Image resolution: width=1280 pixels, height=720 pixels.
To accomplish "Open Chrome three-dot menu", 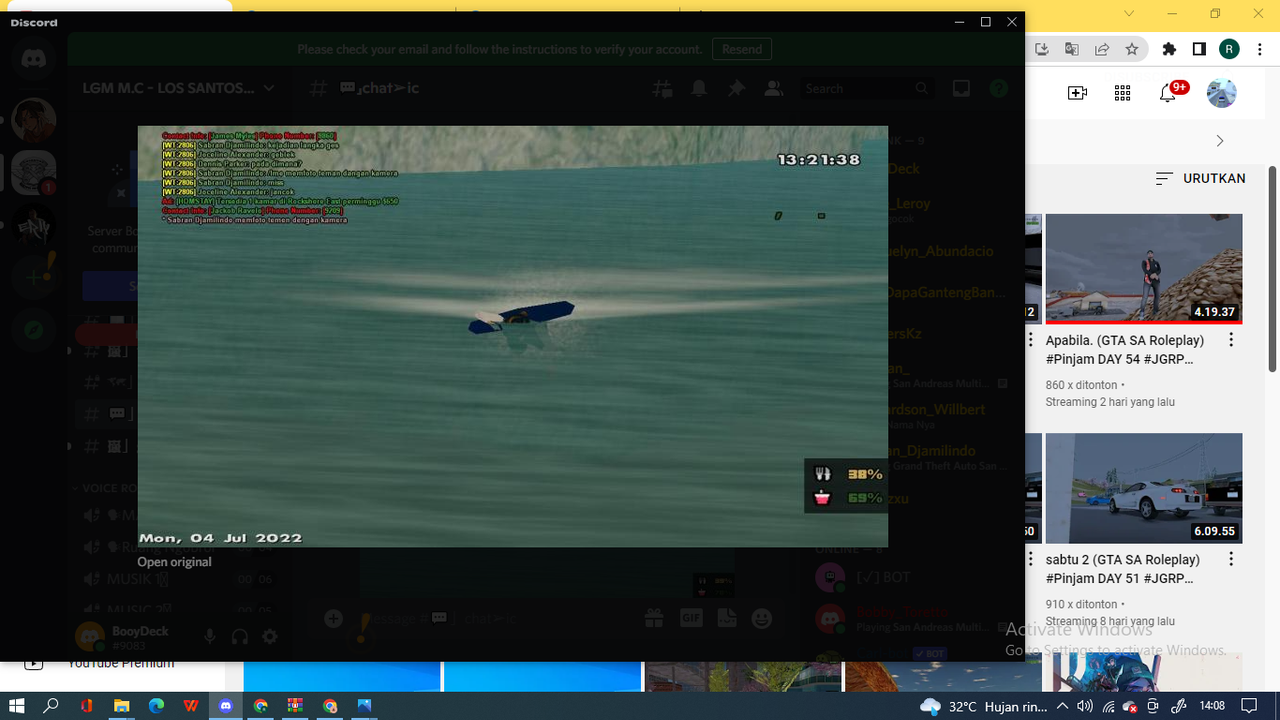I will 1259,49.
